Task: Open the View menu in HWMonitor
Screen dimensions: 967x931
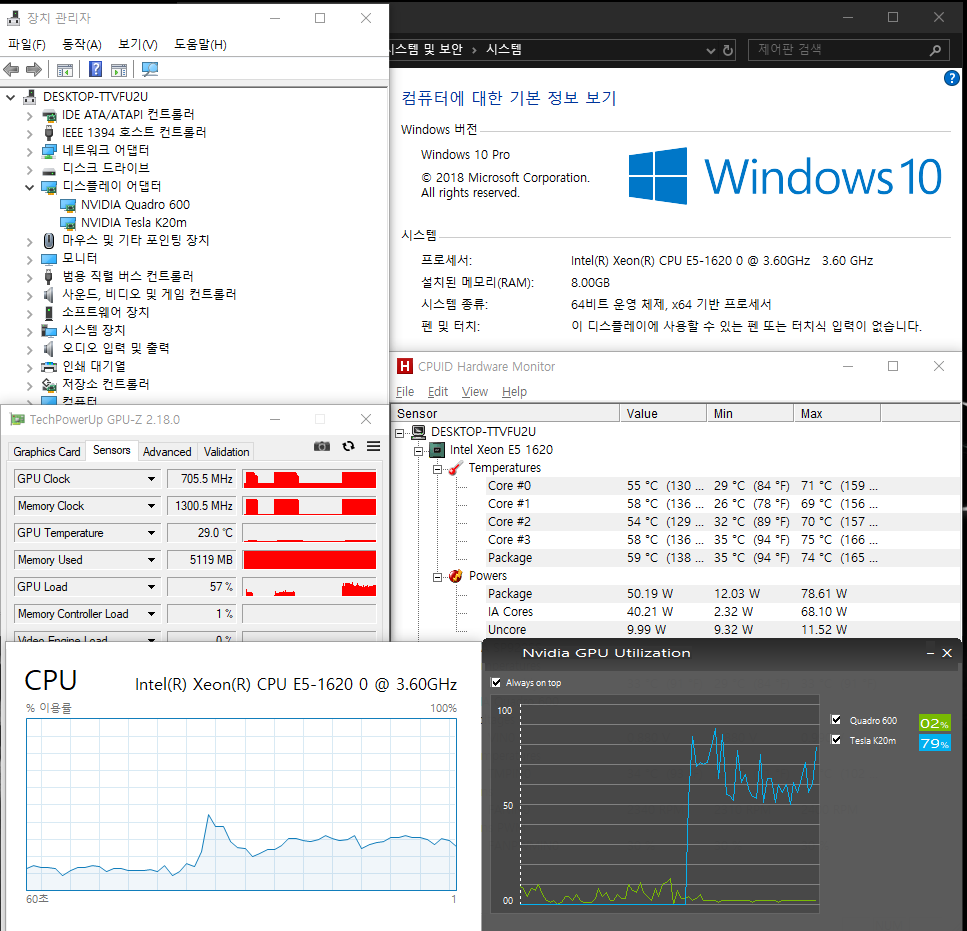Action: pos(475,392)
